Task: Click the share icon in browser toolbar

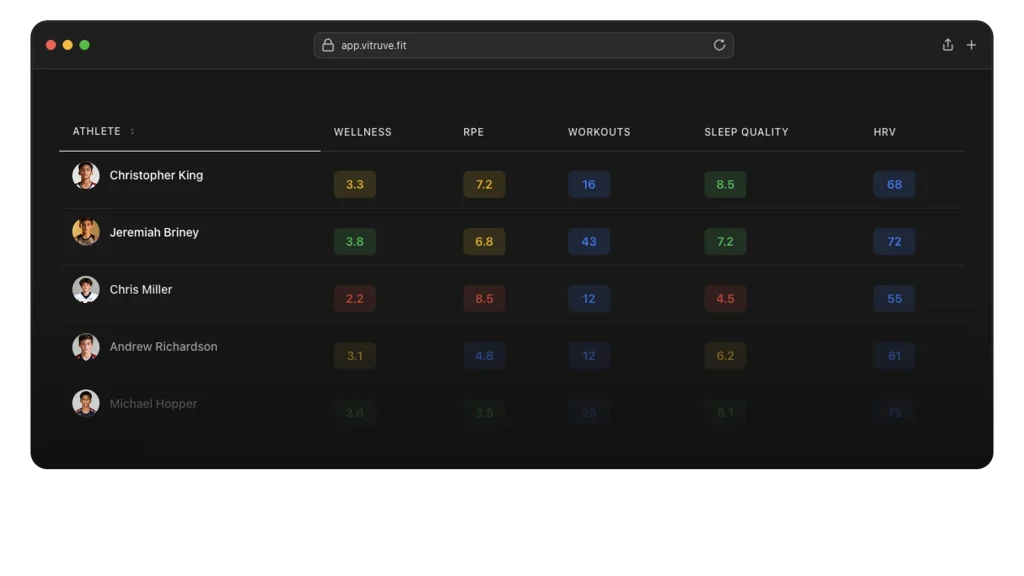Action: click(x=948, y=45)
